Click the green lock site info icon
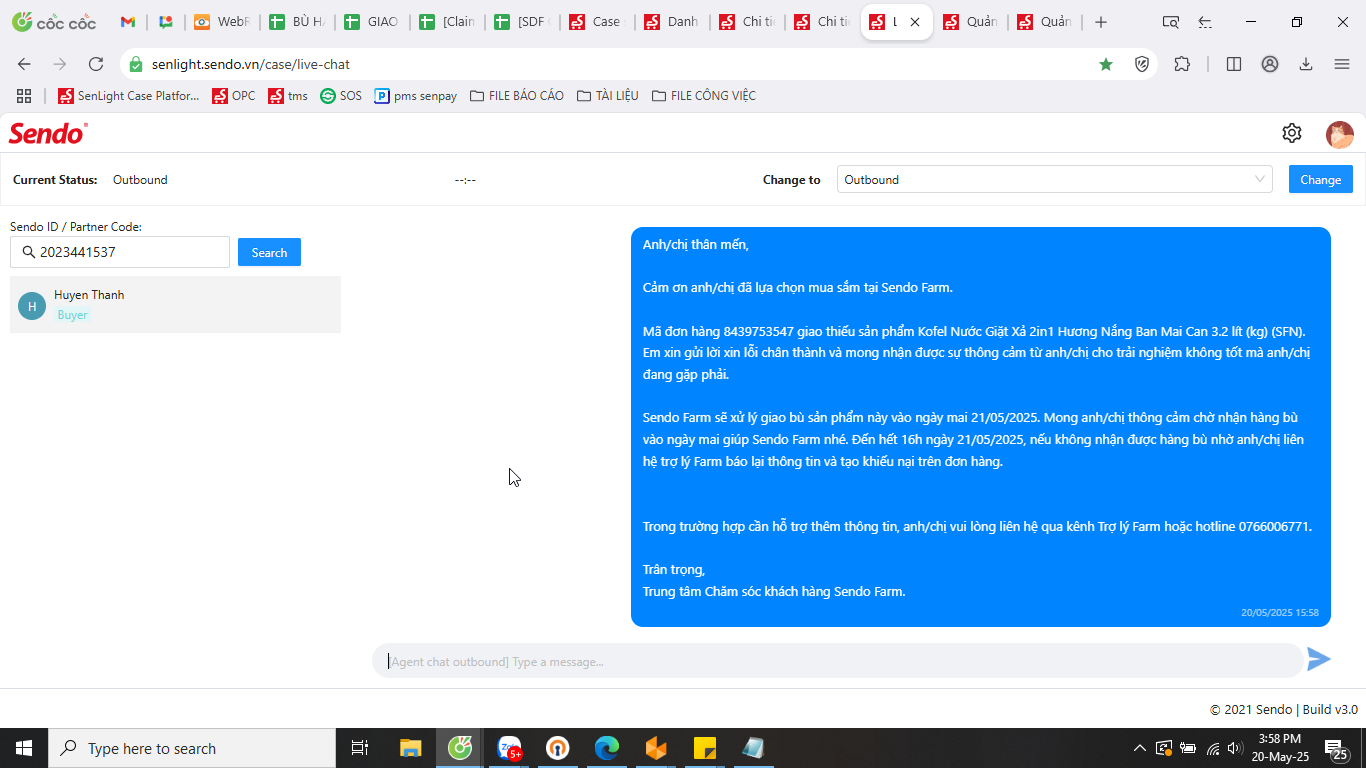The height and width of the screenshot is (768, 1366). 137,64
